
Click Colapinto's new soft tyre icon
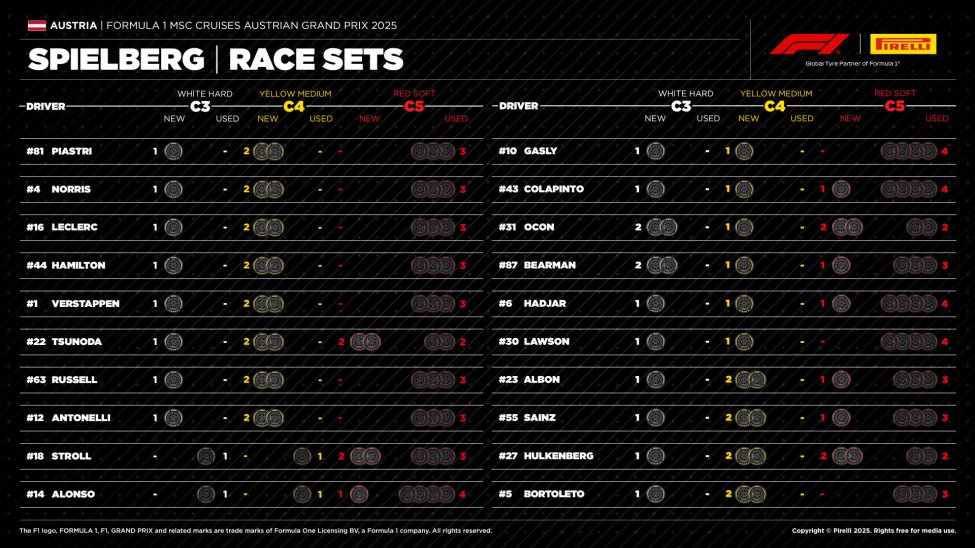[x=841, y=189]
